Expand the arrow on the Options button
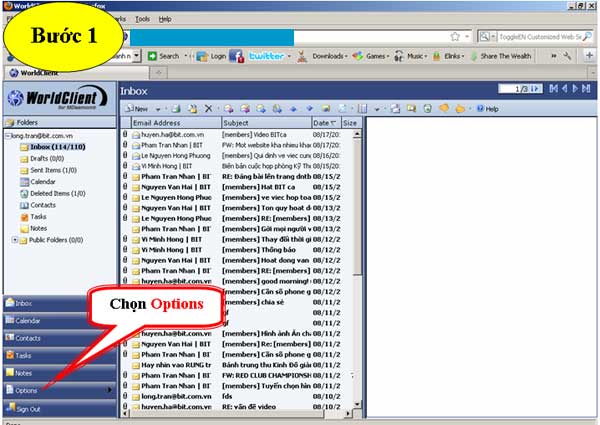600x425 pixels. coord(110,390)
